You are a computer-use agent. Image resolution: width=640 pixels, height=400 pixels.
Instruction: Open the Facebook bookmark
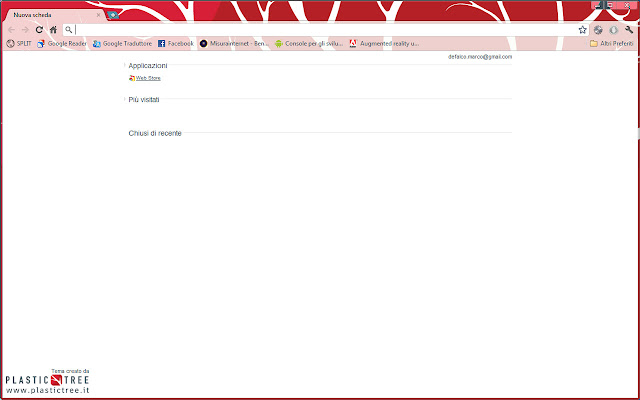(176, 44)
